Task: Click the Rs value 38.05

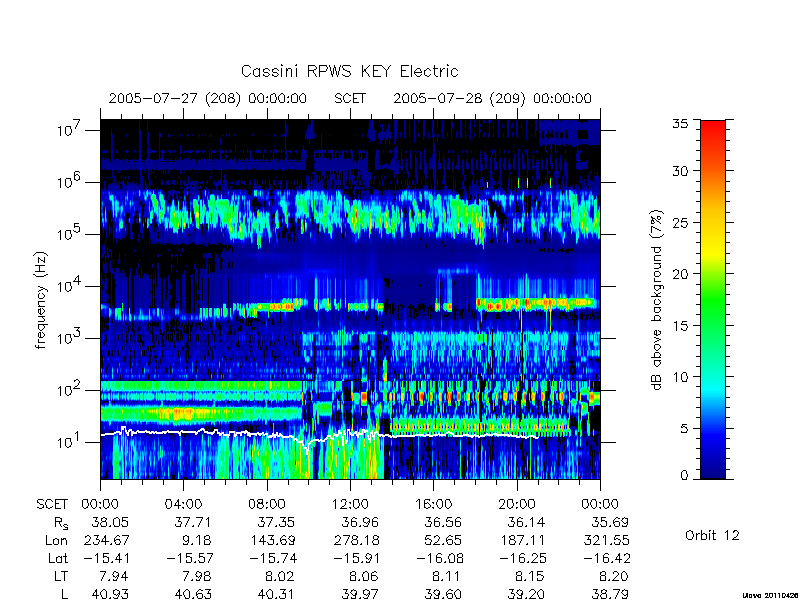Action: coord(110,522)
